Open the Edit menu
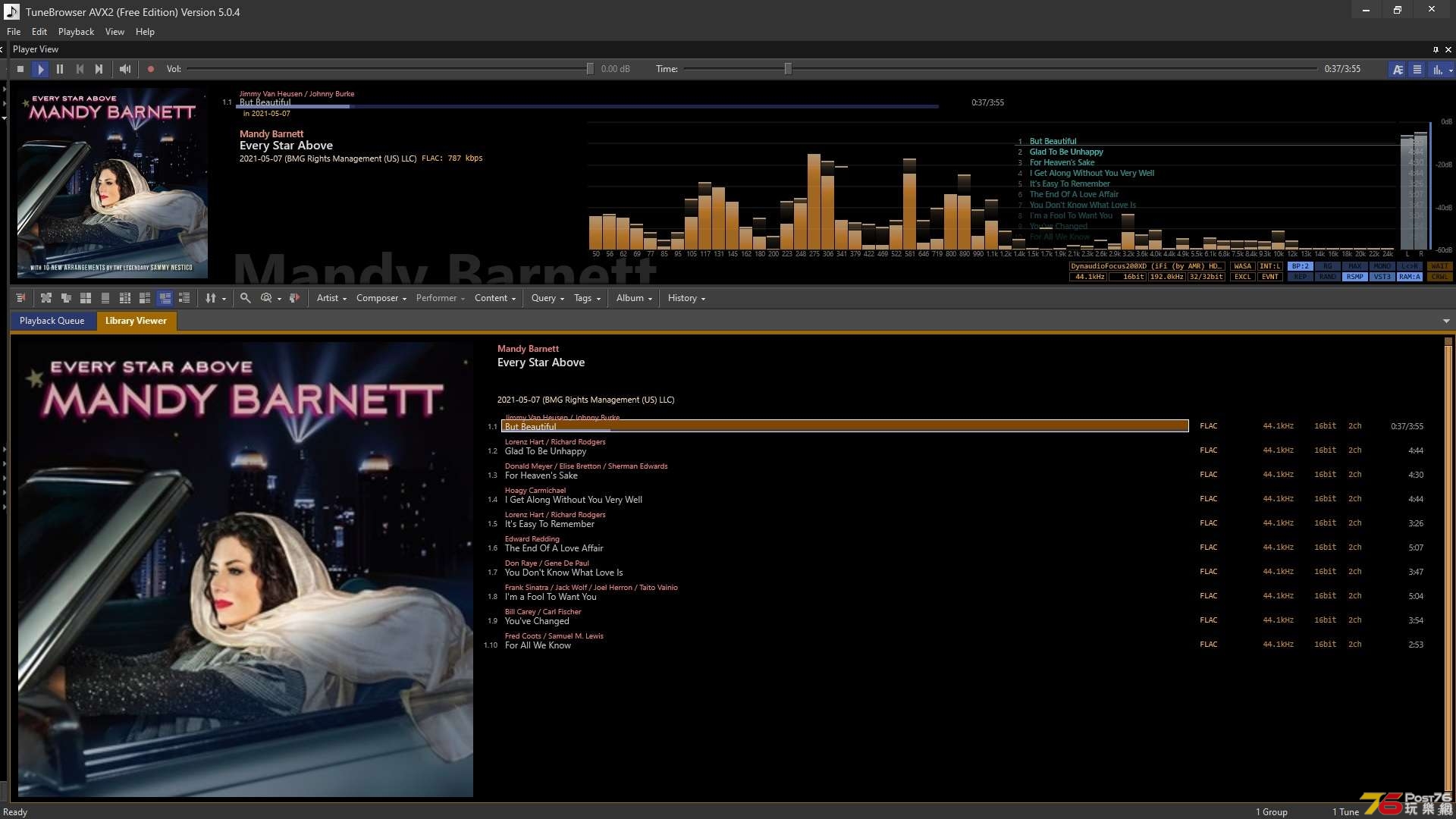Viewport: 1456px width, 819px height. pyautogui.click(x=39, y=32)
